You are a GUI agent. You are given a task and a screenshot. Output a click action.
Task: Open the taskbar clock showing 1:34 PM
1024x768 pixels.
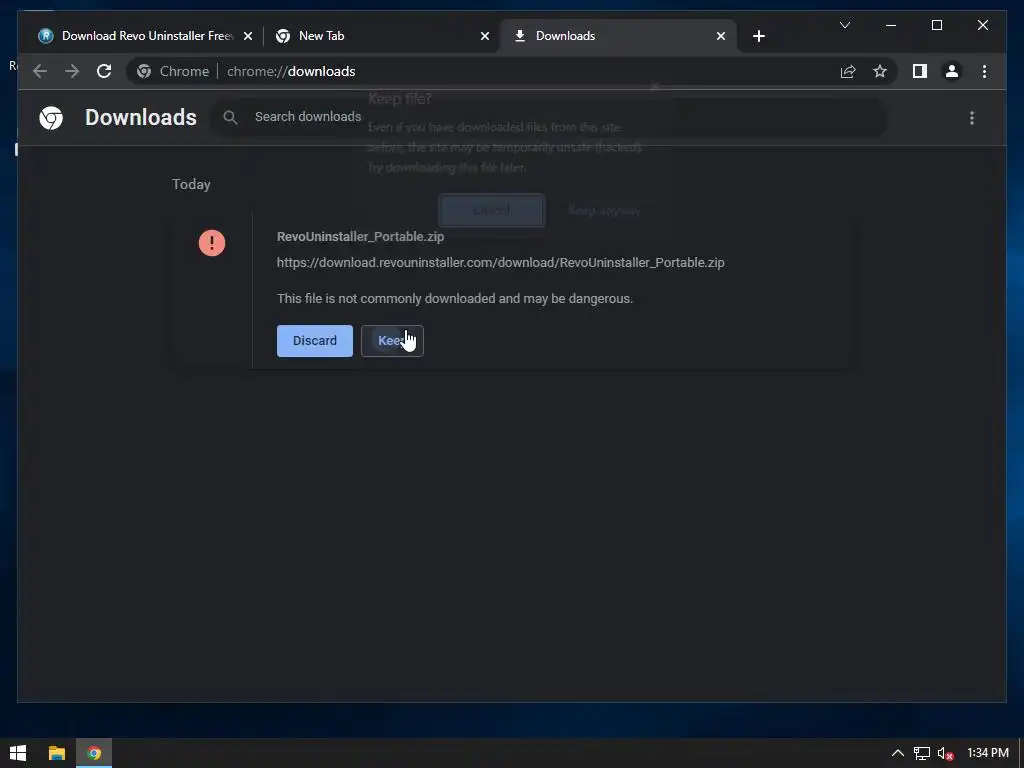click(x=987, y=753)
